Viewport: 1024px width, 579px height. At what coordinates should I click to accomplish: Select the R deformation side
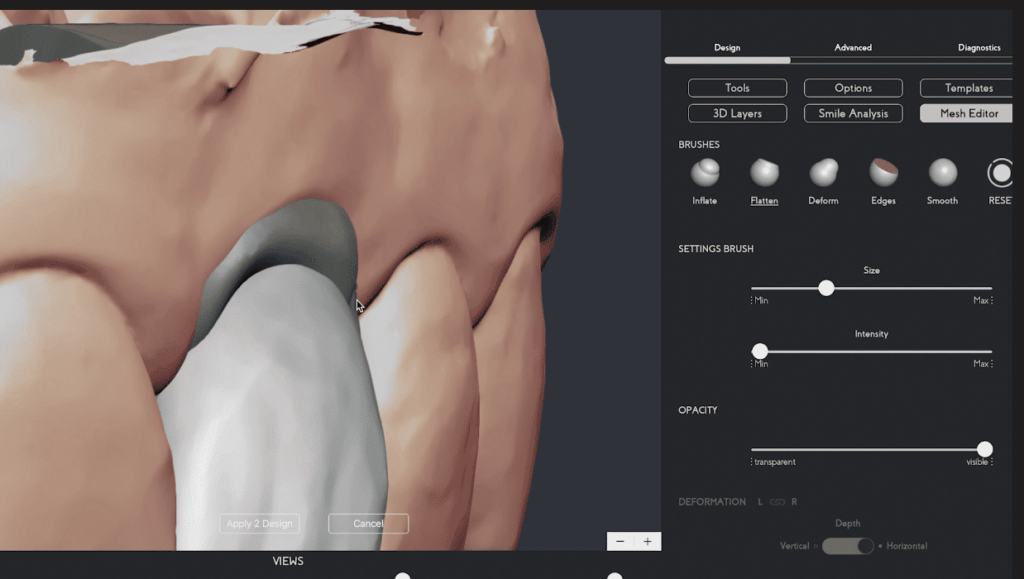[x=794, y=502]
